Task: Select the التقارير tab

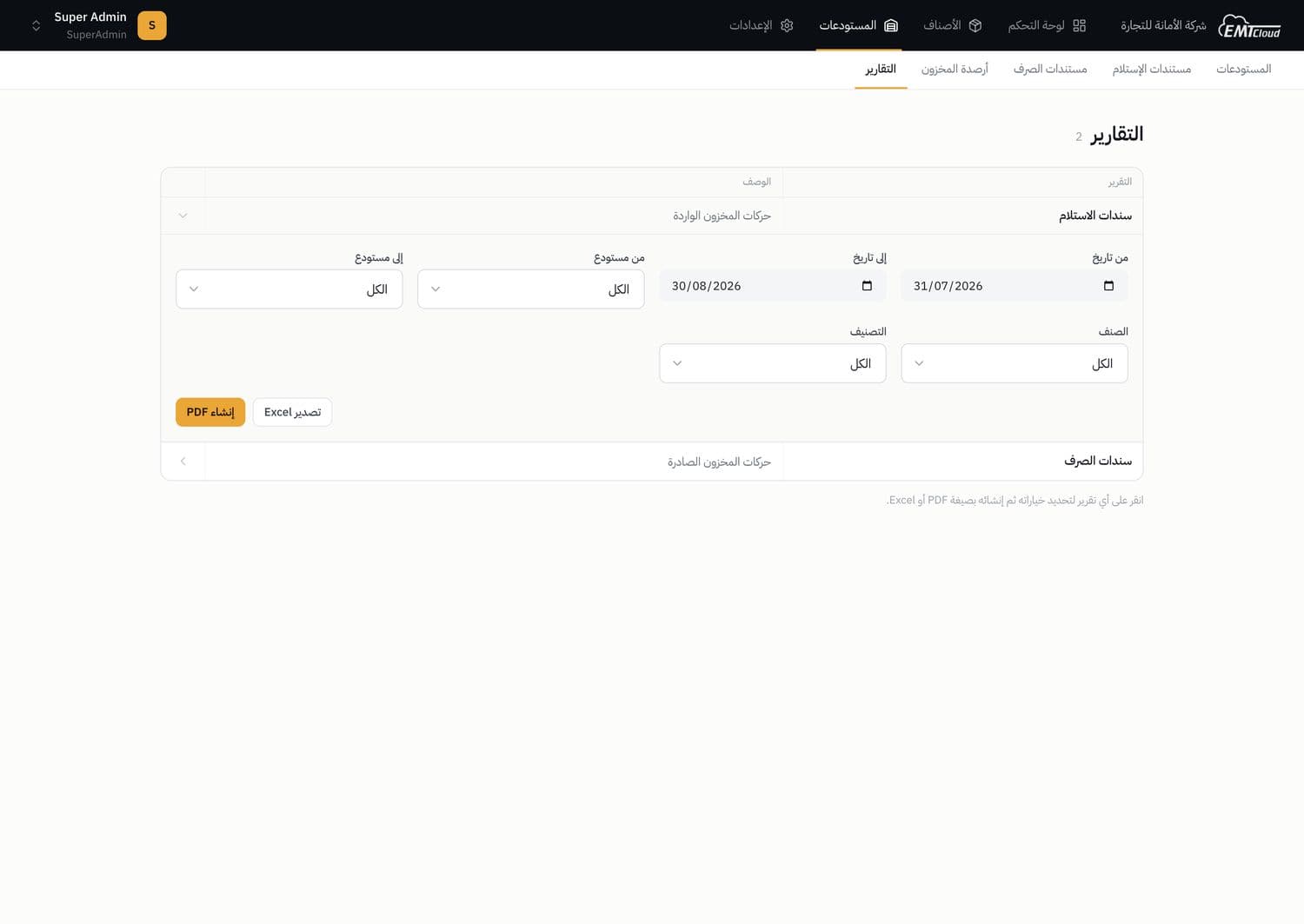Action: tap(881, 69)
